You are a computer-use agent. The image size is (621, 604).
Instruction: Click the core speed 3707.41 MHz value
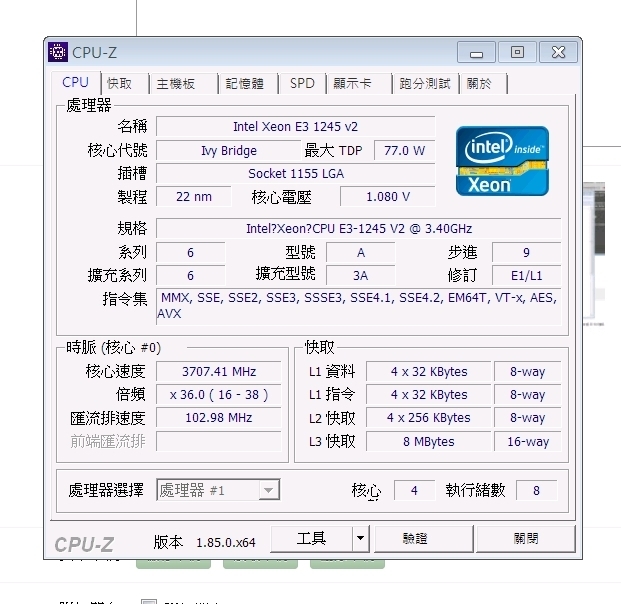coord(219,372)
